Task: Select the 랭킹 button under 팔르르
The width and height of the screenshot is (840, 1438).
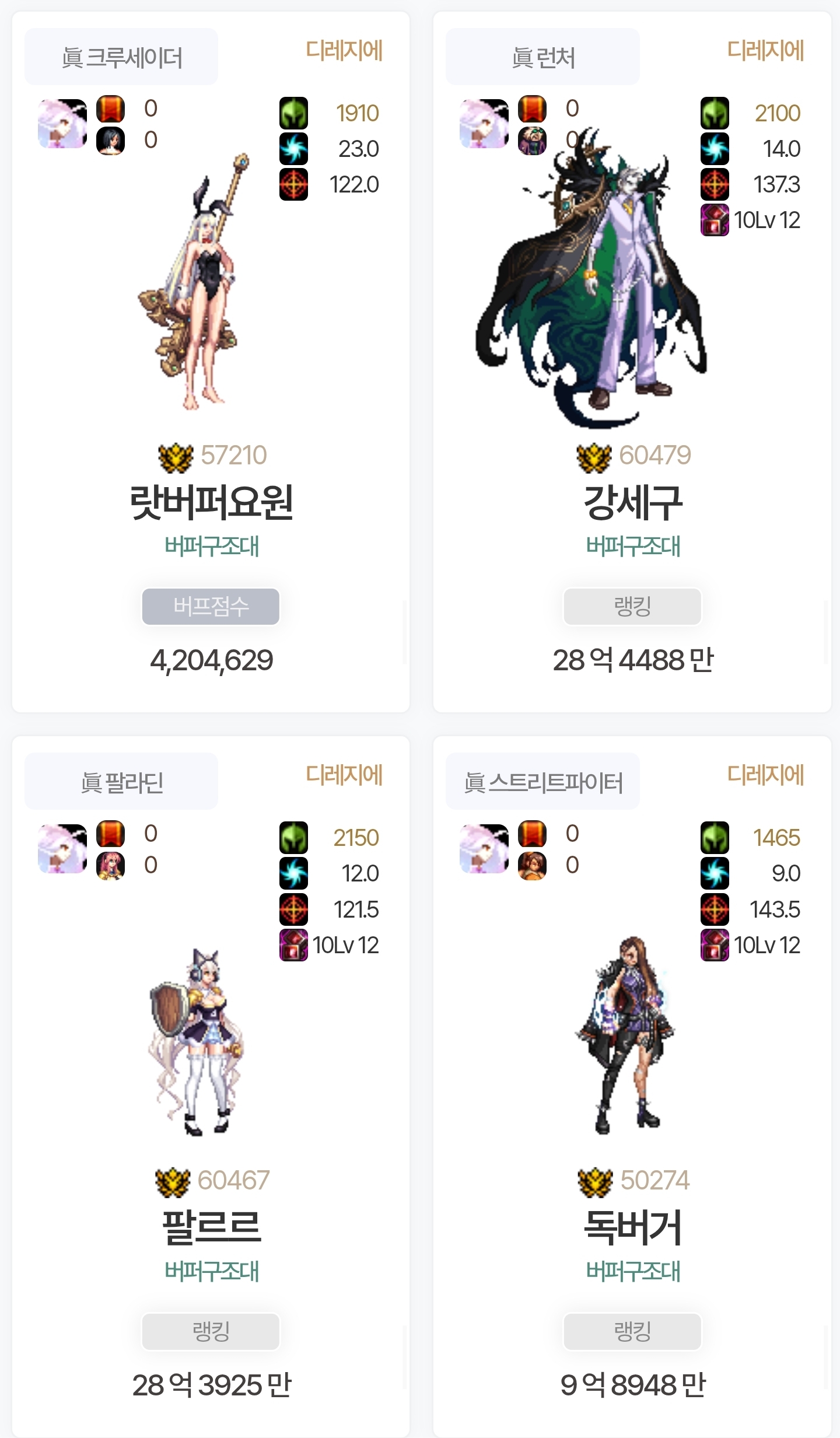Action: tap(211, 1331)
